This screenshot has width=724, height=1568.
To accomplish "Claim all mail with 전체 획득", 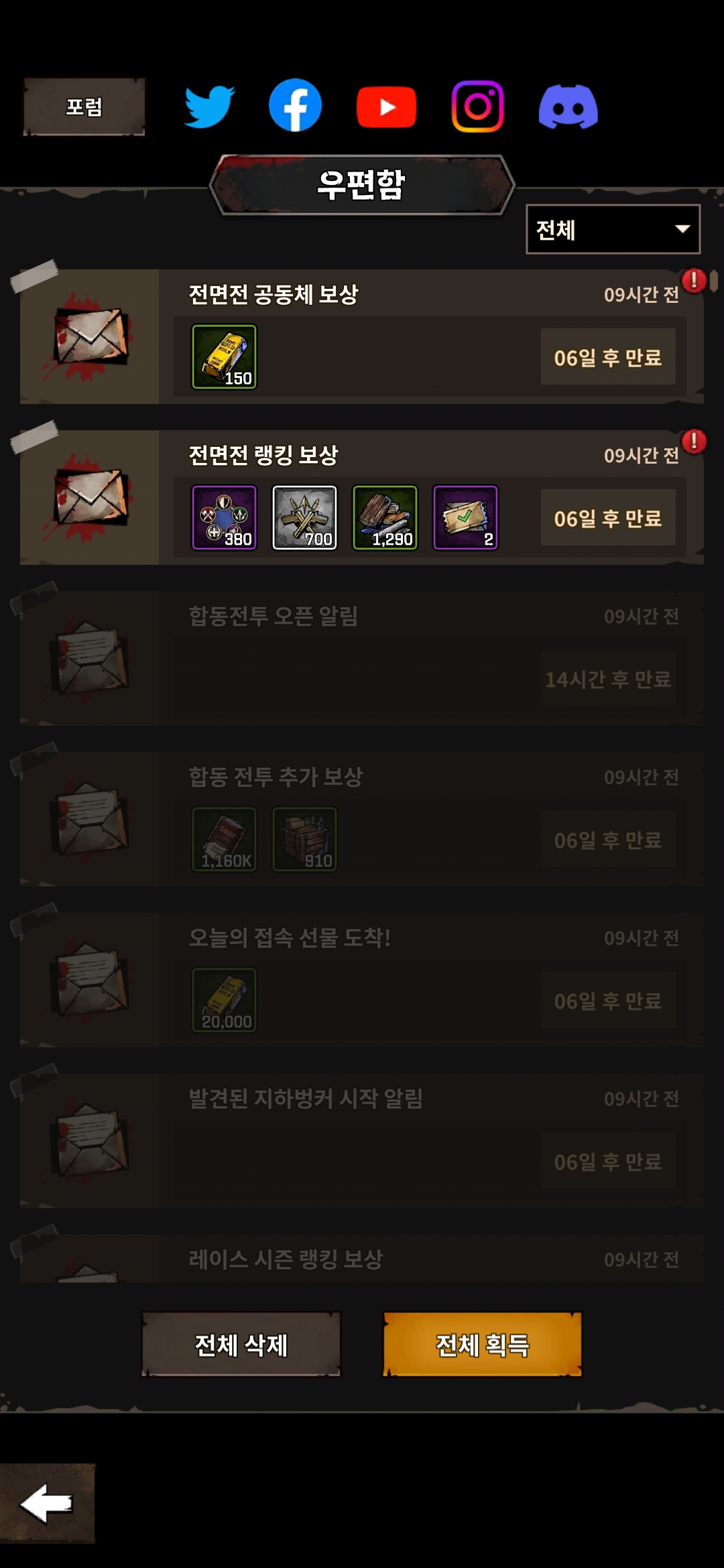I will (482, 1344).
